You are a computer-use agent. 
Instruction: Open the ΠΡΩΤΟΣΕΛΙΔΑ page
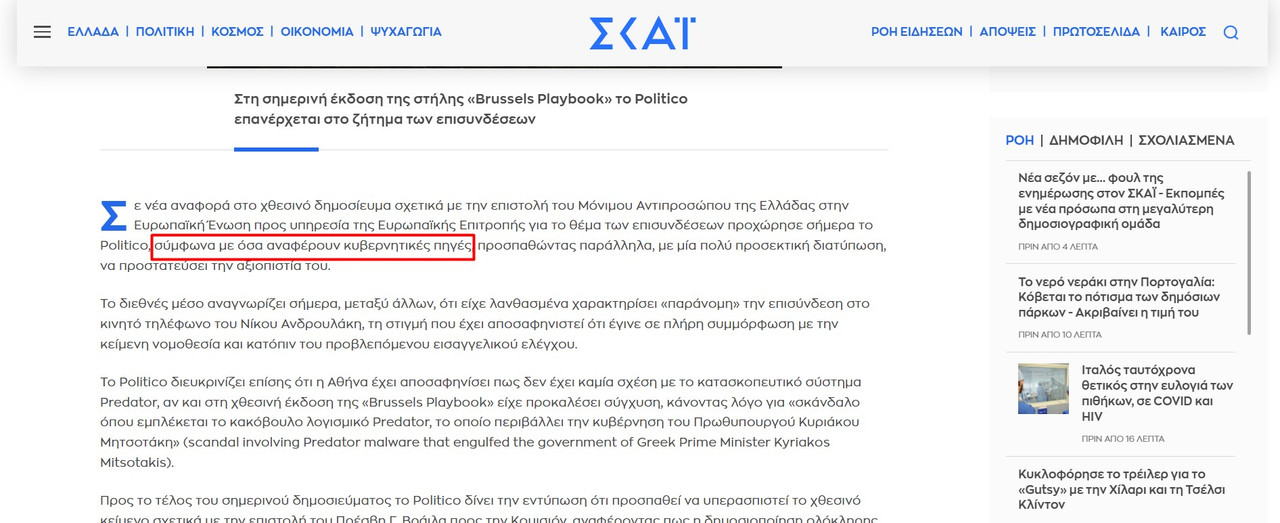click(1097, 32)
